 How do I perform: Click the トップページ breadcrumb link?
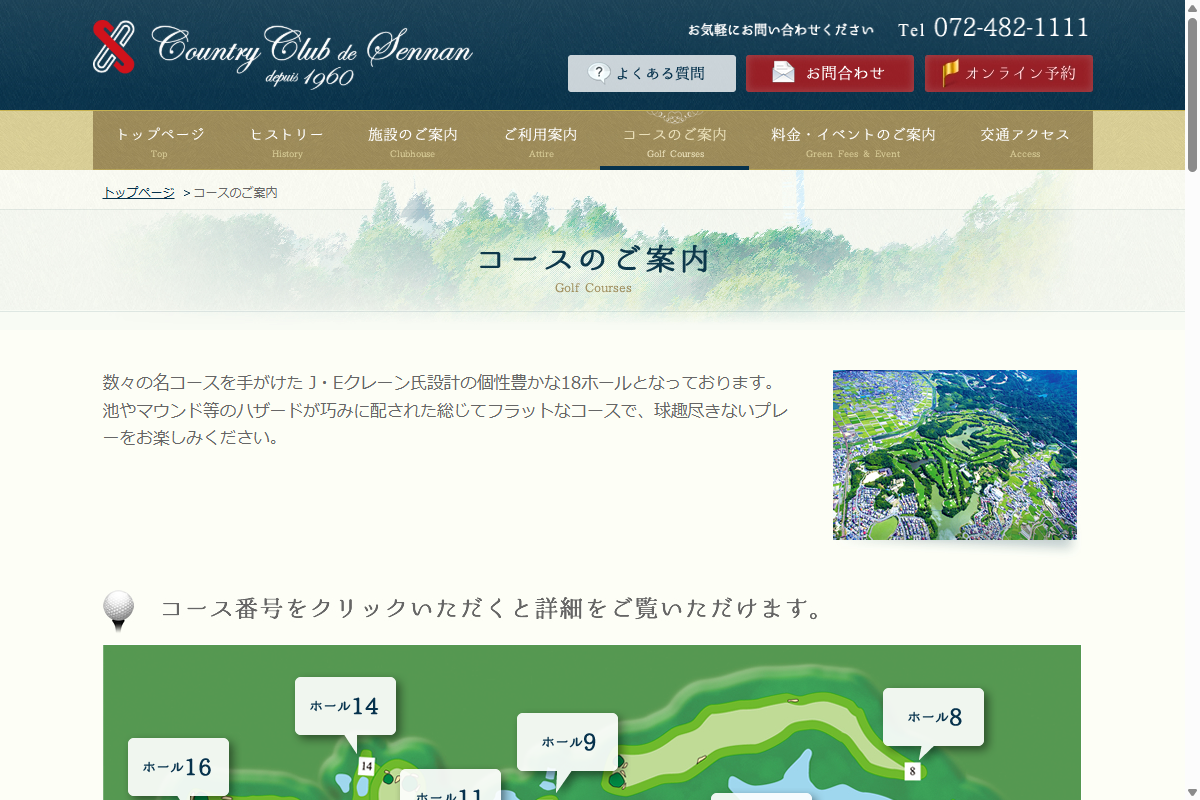[x=139, y=193]
